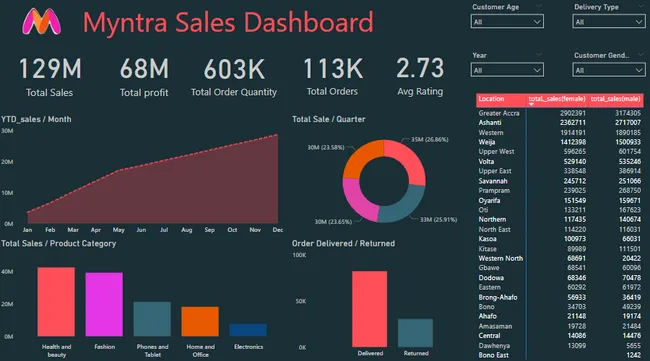
Task: Select the Brong-Ahafo location row
Action: [x=560, y=297]
